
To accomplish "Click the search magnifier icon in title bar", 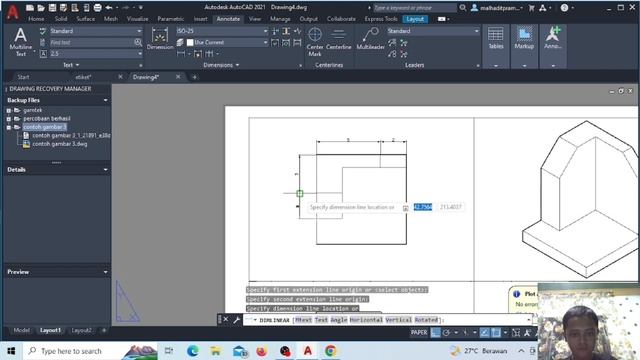I will tap(463, 8).
